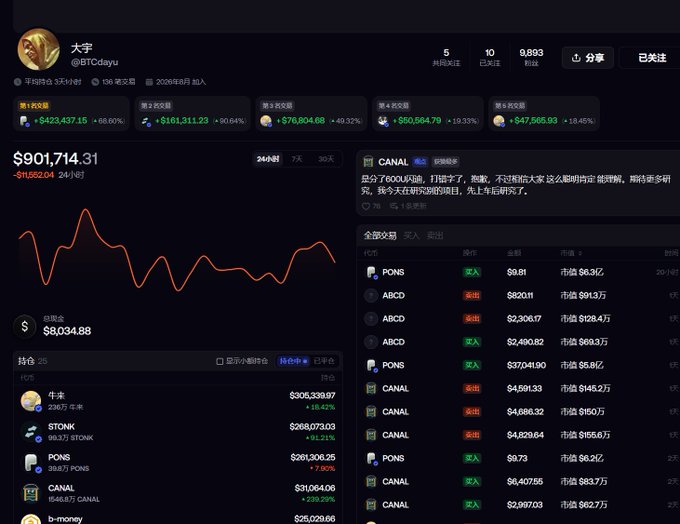Click the 分享 share button

pyautogui.click(x=588, y=58)
